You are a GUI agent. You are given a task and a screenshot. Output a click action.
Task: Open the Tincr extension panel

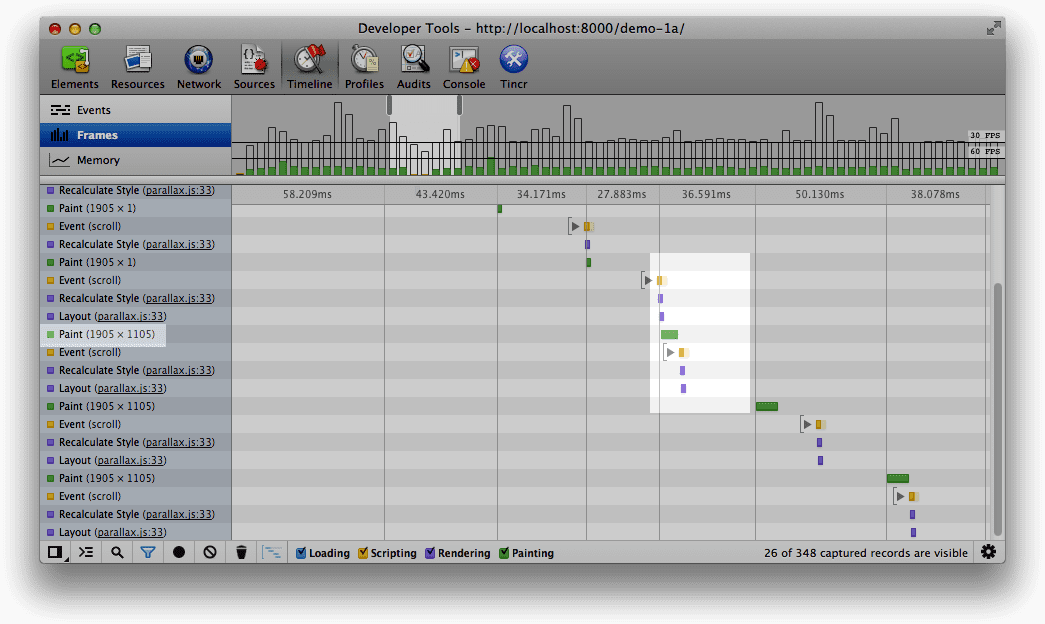tap(513, 66)
